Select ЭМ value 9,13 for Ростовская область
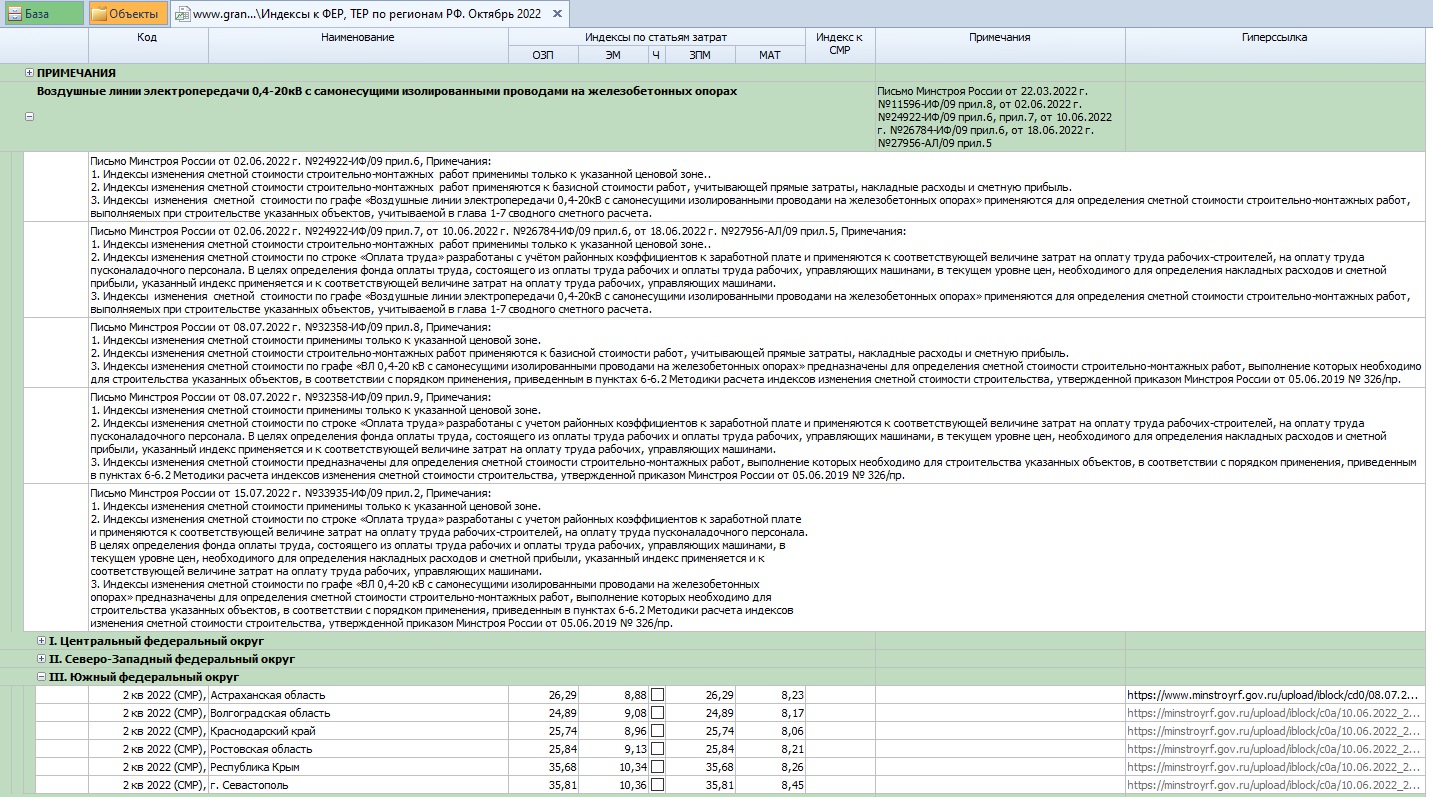1433x797 pixels. tap(613, 749)
